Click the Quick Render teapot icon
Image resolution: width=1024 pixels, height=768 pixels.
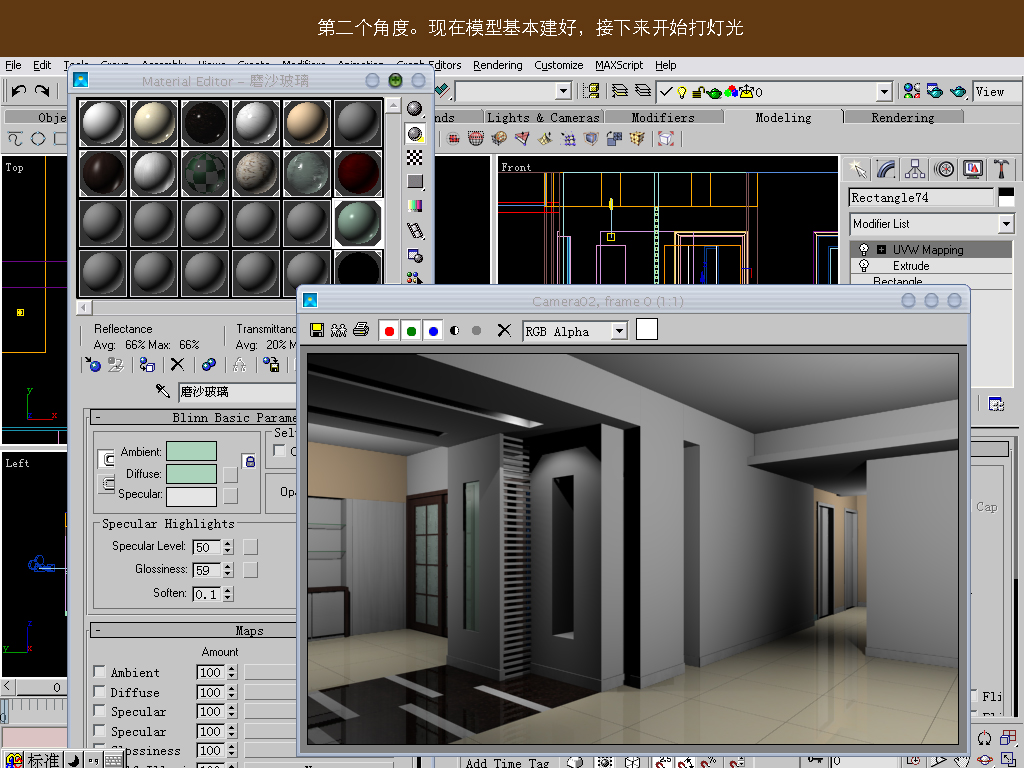point(959,91)
